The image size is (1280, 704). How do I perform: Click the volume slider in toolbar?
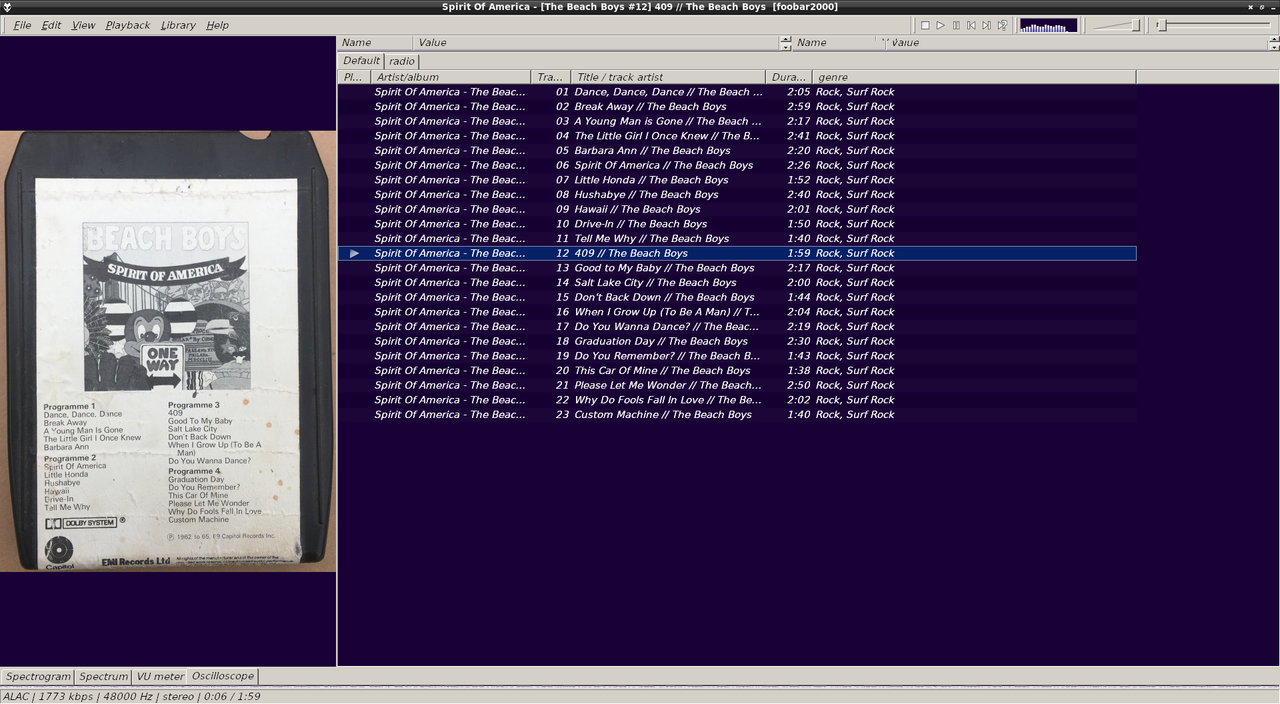pyautogui.click(x=1116, y=25)
